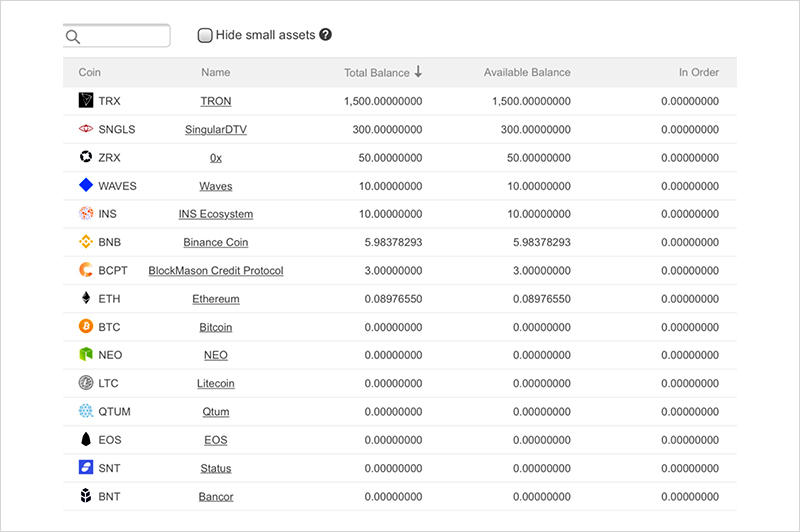Click the orange BTC coin icon
Viewport: 800px width, 532px height.
click(x=86, y=326)
